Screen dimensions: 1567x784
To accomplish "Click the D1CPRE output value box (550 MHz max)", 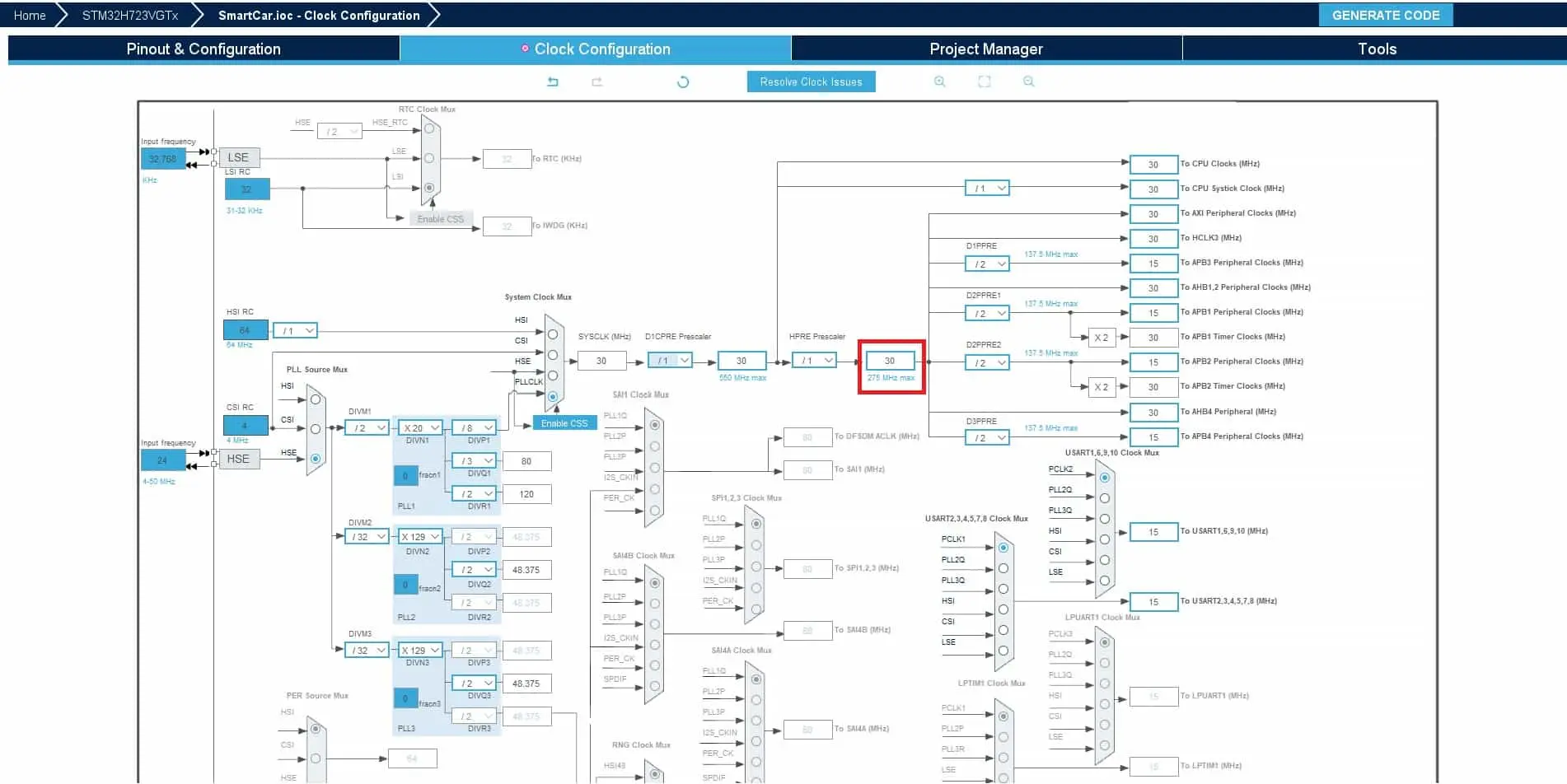I will click(x=741, y=361).
